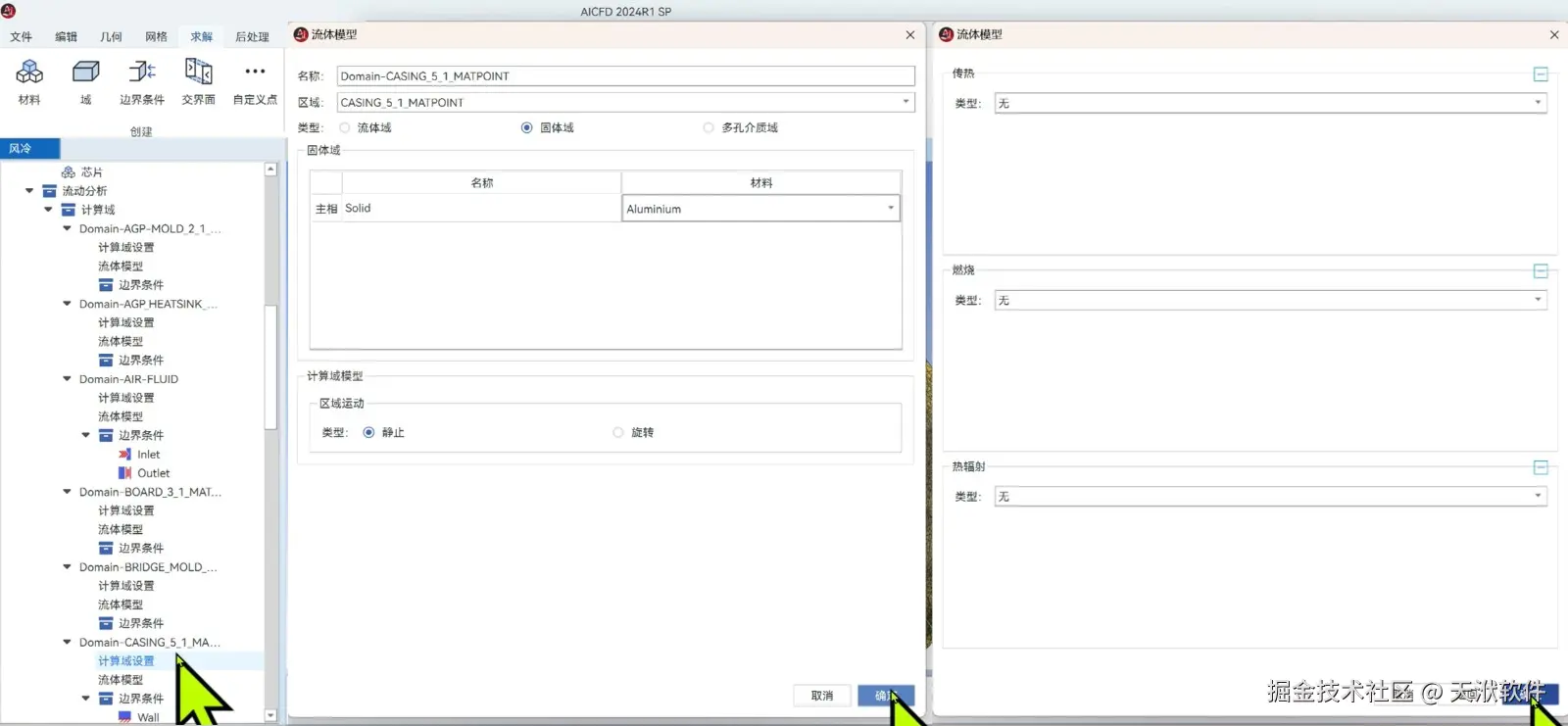This screenshot has width=1568, height=726.
Task: Click the 流动分析 folder icon
Action: click(49, 191)
